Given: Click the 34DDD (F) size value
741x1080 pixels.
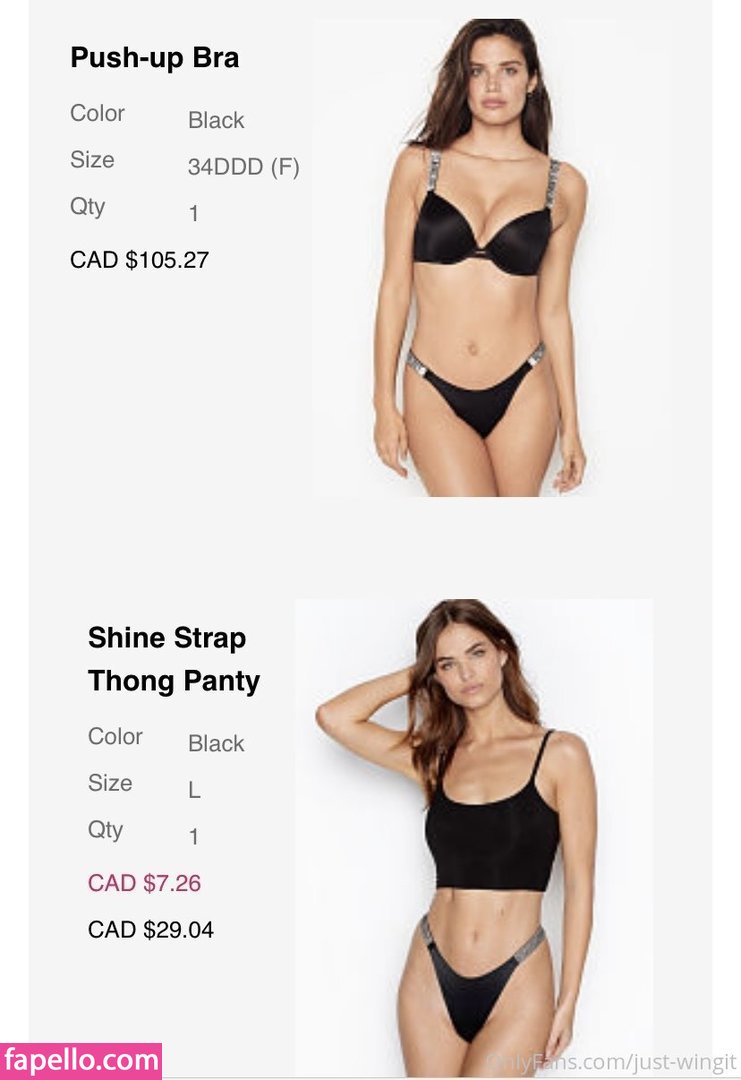Looking at the screenshot, I should [244, 167].
